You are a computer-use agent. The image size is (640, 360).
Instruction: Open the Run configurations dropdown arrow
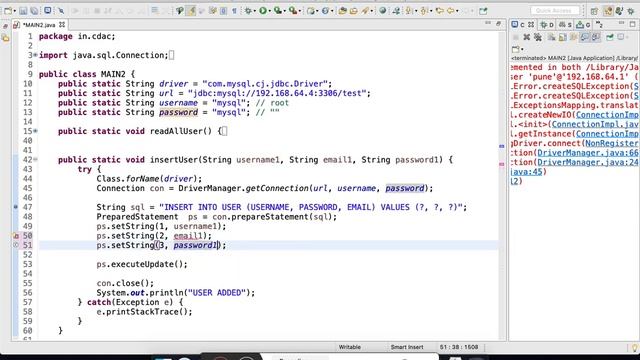(269, 11)
